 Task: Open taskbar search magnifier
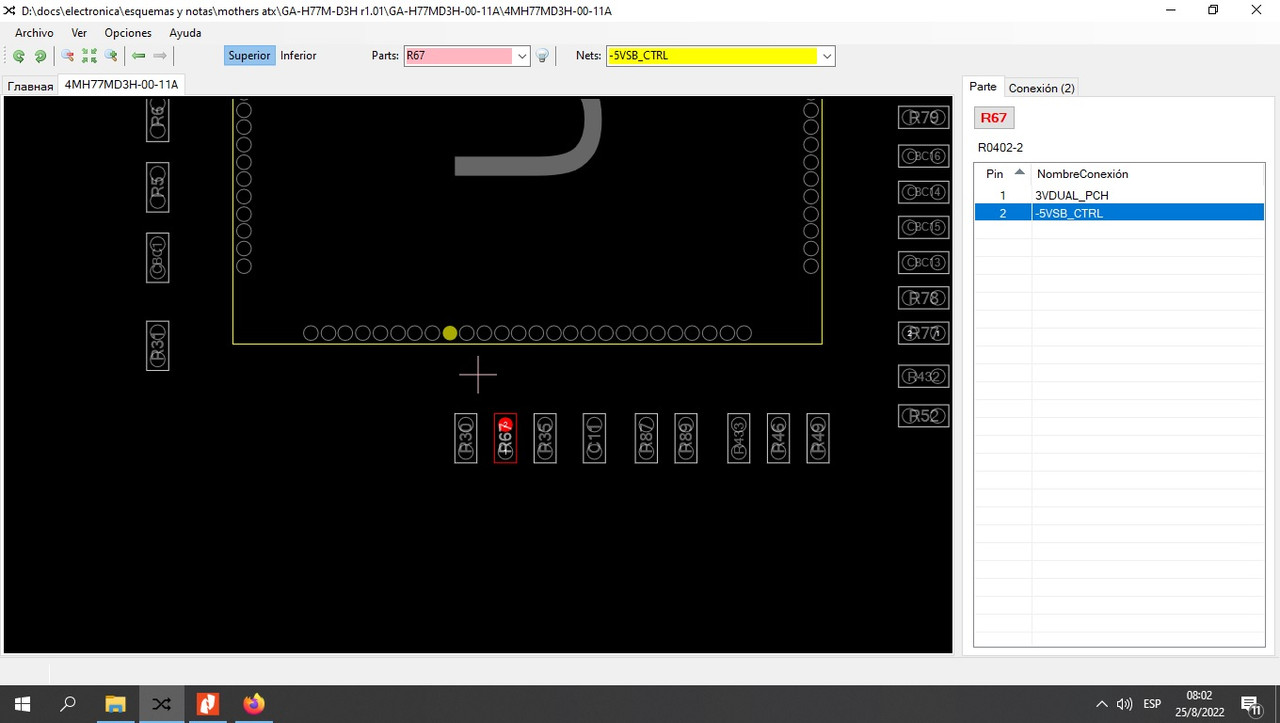68,704
